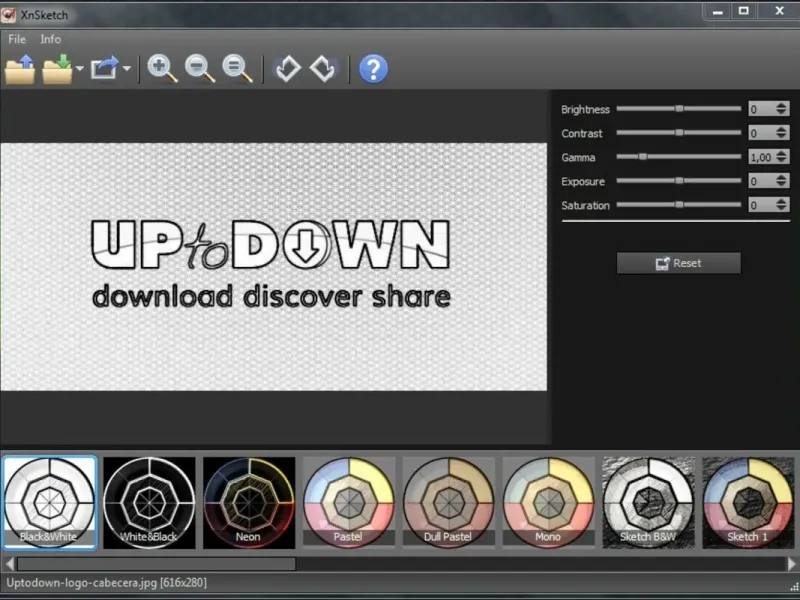Click the save folder icon
Screen dimensions: 800x600
click(57, 69)
